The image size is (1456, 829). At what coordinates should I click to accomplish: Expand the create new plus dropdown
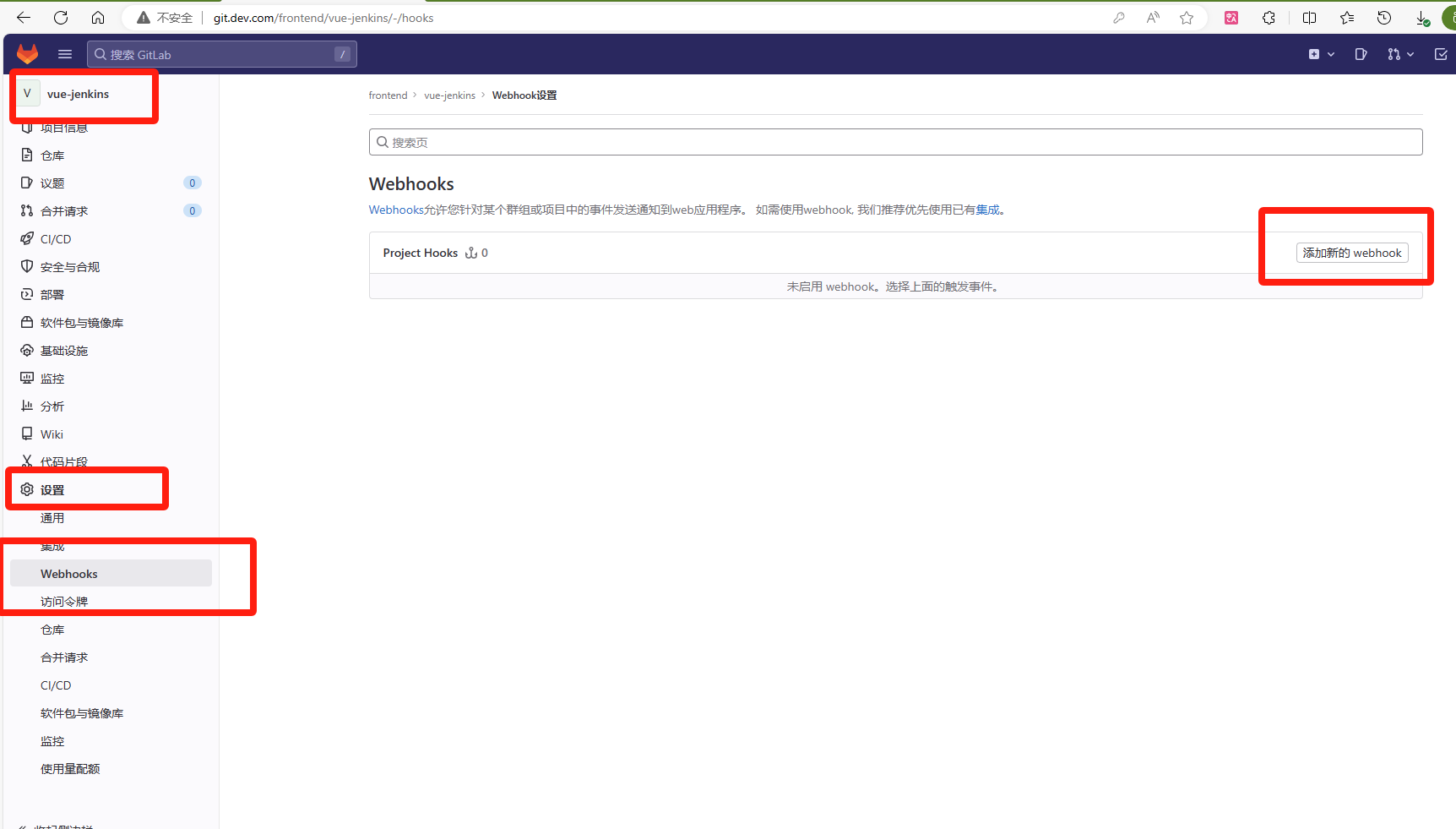(x=1322, y=54)
